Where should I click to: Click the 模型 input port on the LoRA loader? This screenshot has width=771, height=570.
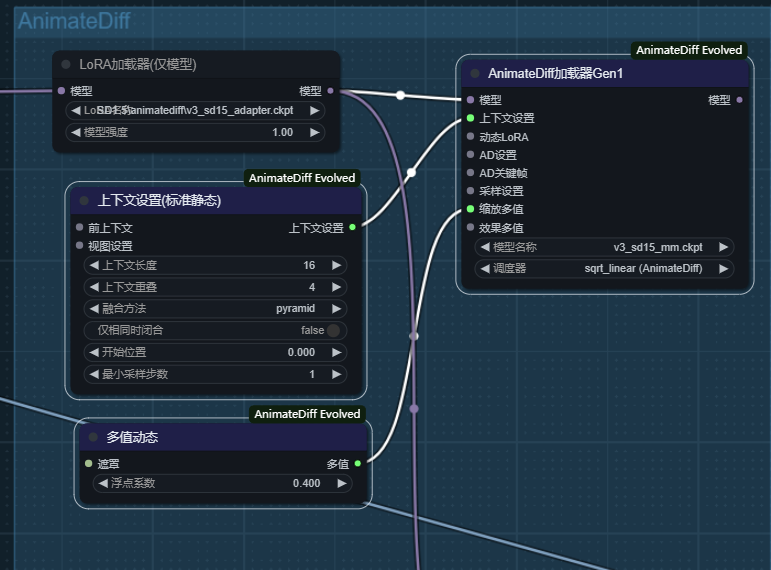(x=61, y=90)
